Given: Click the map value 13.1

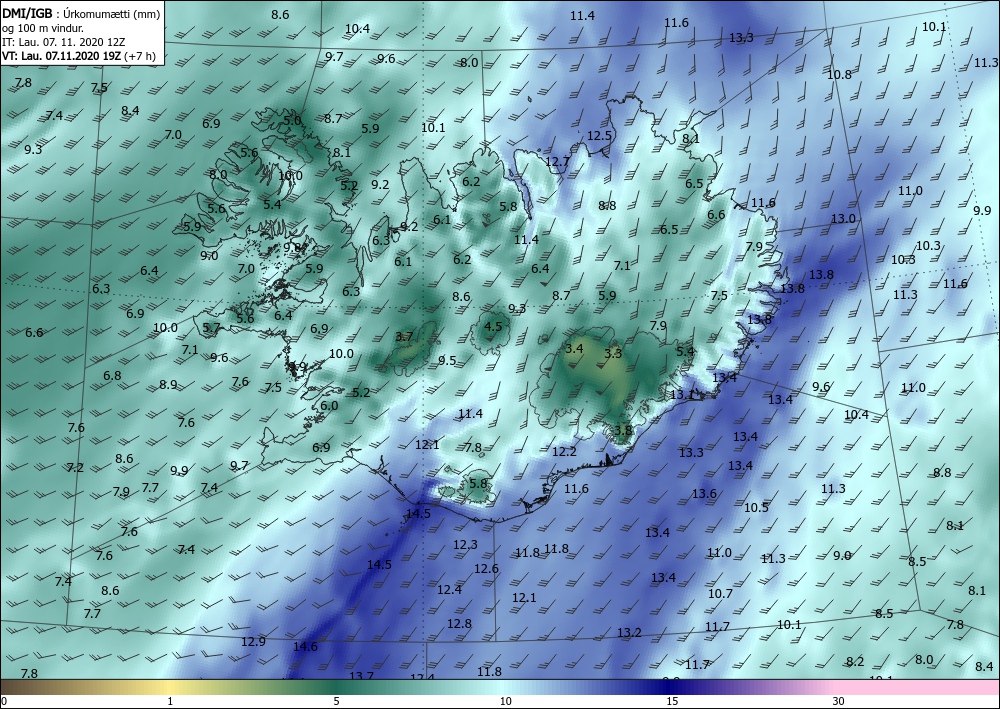Looking at the screenshot, I should [682, 395].
